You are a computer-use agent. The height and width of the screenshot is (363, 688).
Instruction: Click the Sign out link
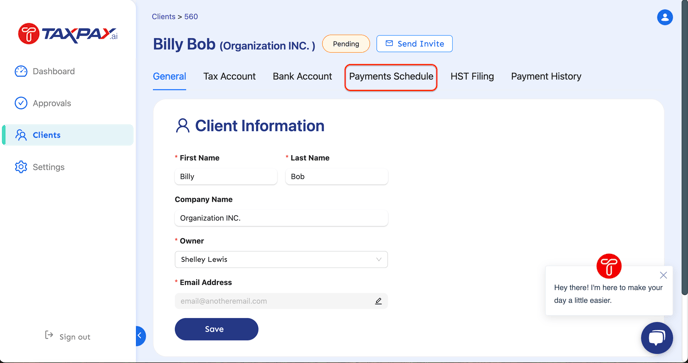(x=68, y=336)
